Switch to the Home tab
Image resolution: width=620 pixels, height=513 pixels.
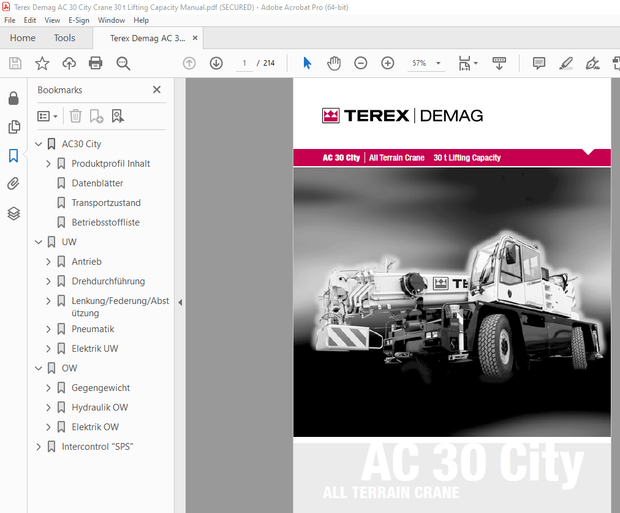23,38
